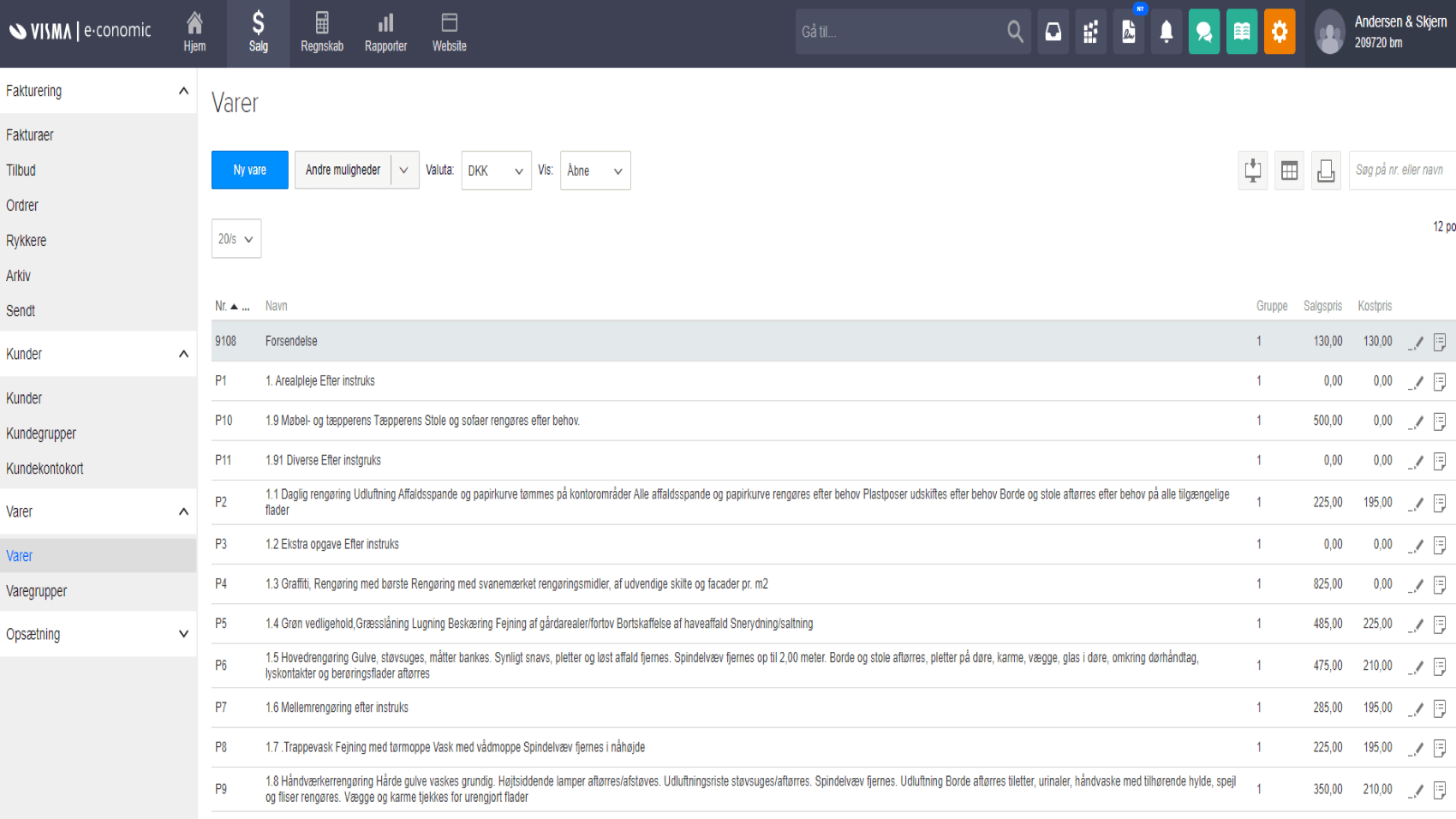Open the column layout grid icon

(1289, 170)
